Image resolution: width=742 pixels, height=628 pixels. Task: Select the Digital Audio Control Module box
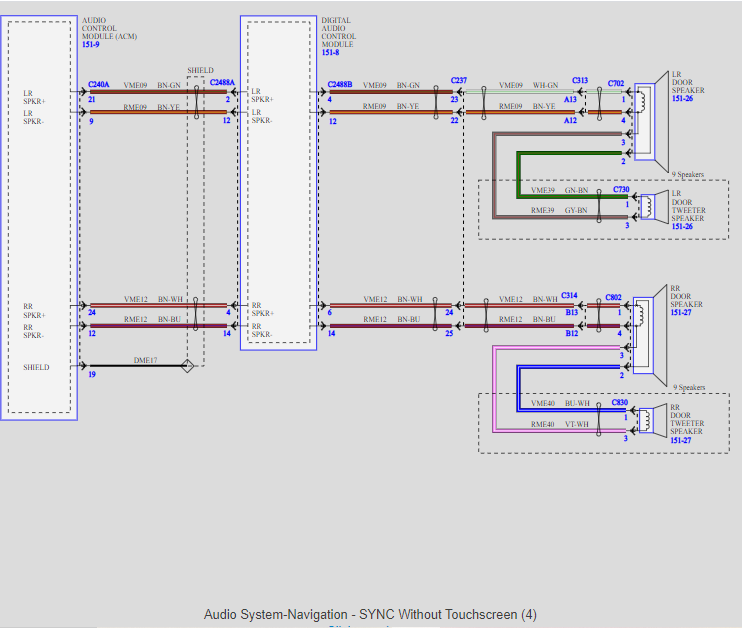coord(278,183)
